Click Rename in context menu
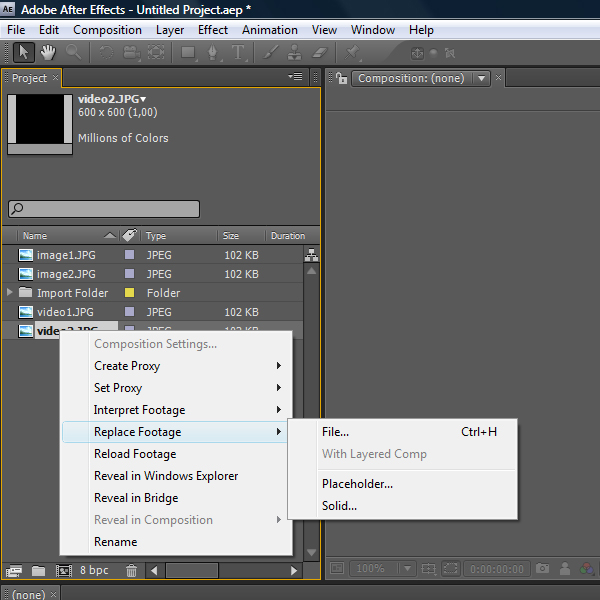 pyautogui.click(x=176, y=542)
